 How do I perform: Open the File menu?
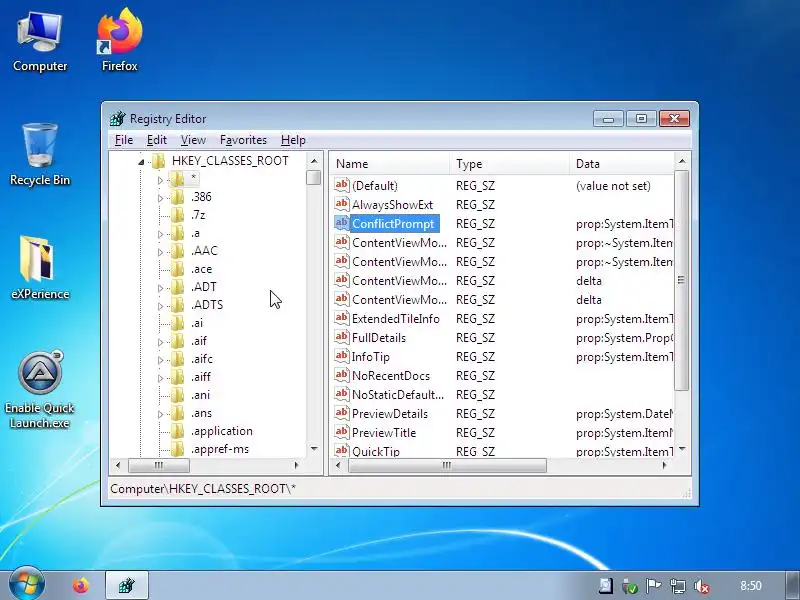tap(123, 140)
